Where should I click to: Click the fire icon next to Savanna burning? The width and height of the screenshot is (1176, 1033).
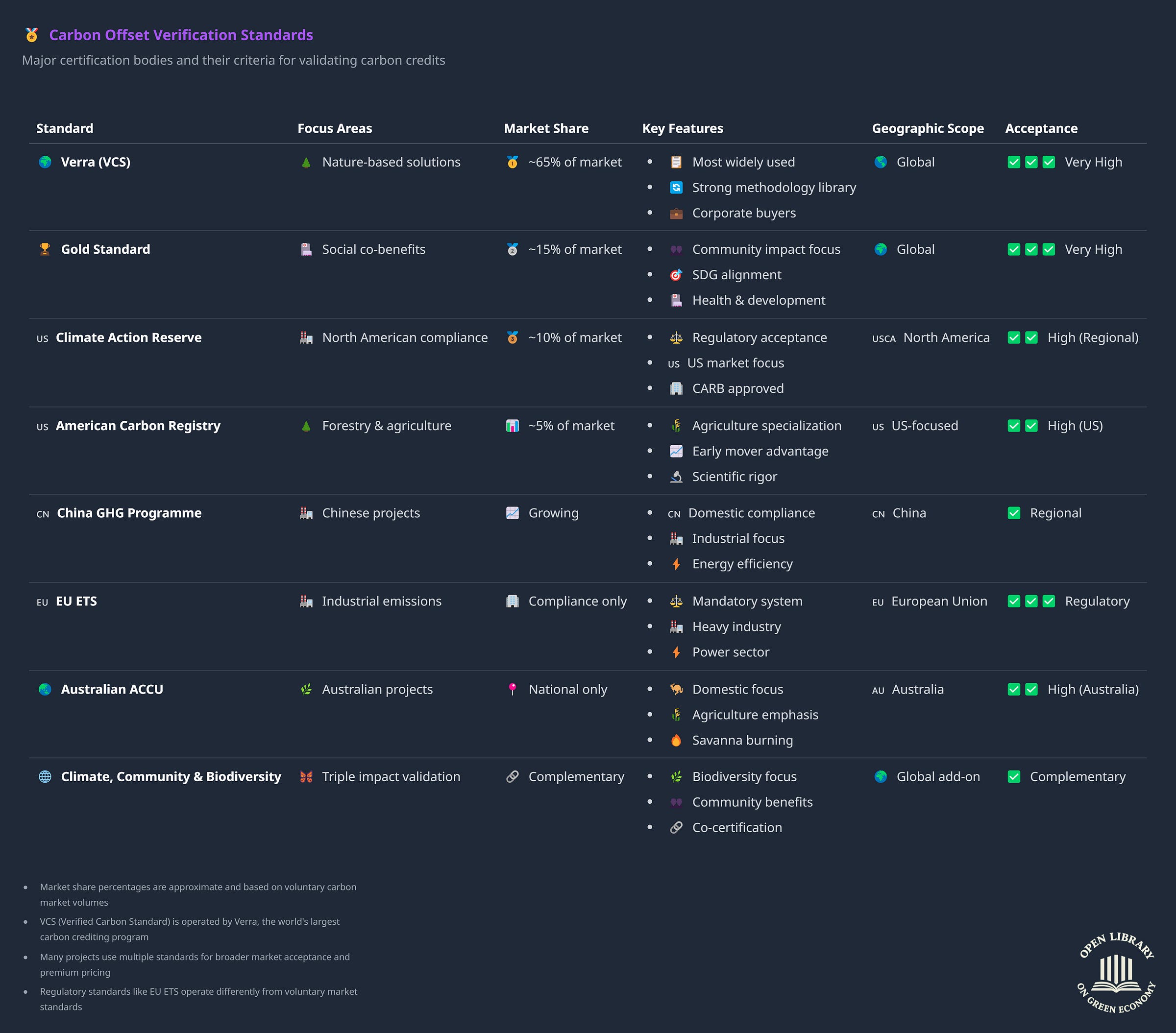[x=676, y=741]
